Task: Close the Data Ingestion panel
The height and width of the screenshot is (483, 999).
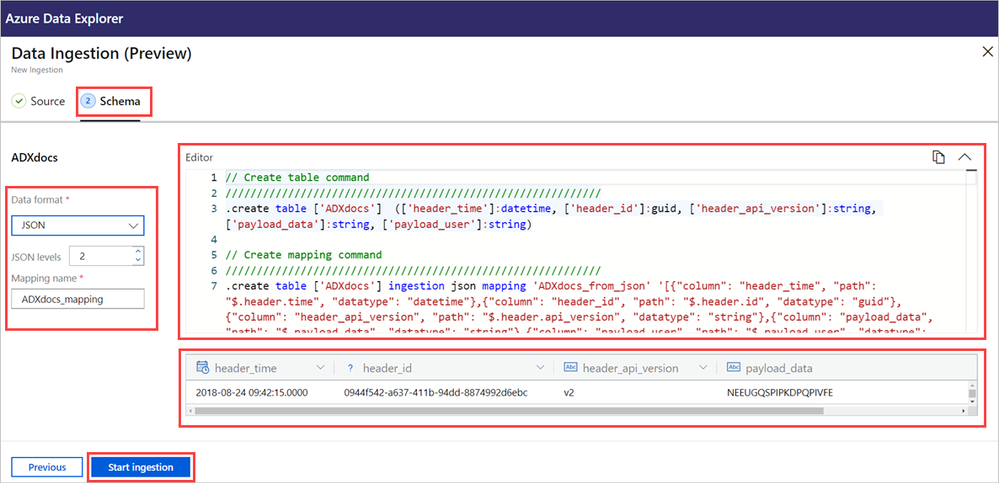Action: tap(987, 52)
